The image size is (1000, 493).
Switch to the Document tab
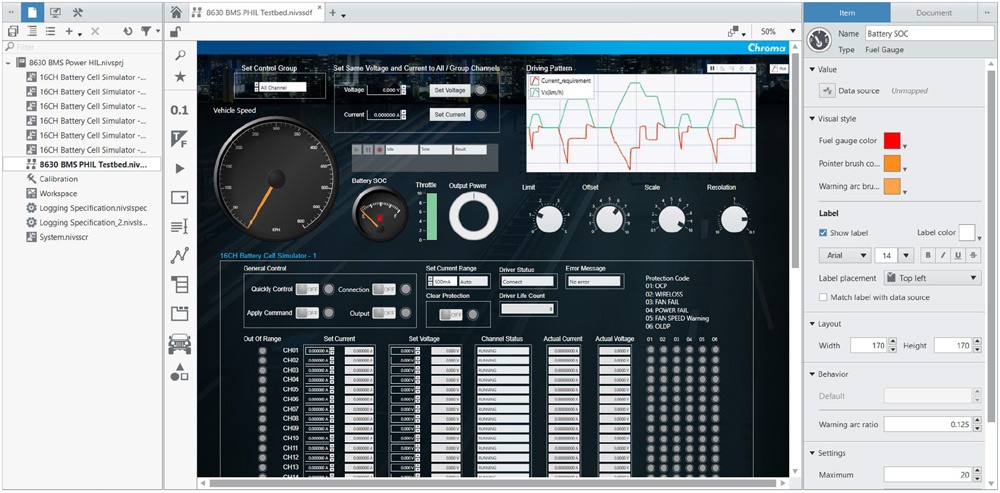click(933, 12)
